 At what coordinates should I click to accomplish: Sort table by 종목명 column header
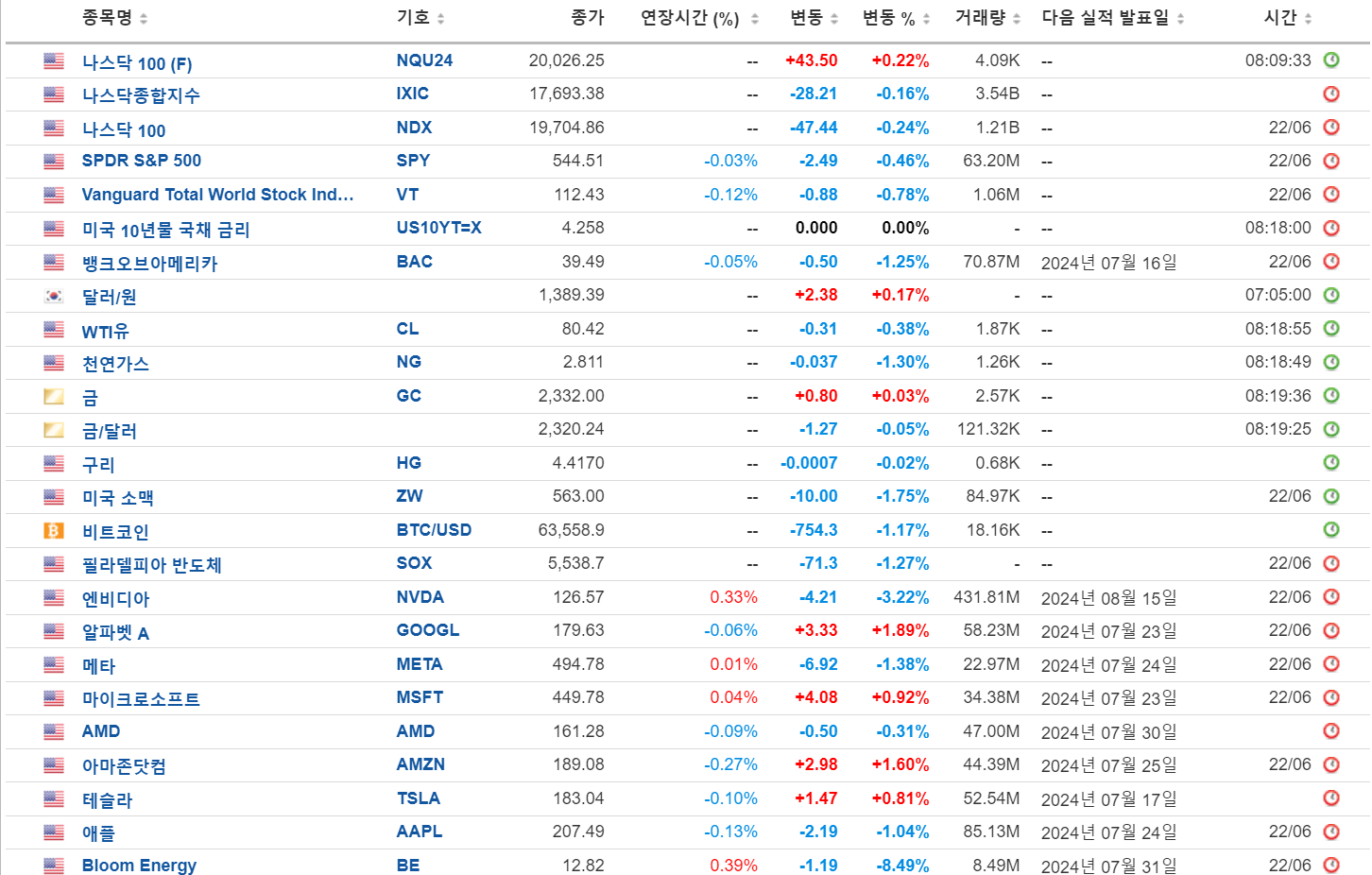[114, 18]
